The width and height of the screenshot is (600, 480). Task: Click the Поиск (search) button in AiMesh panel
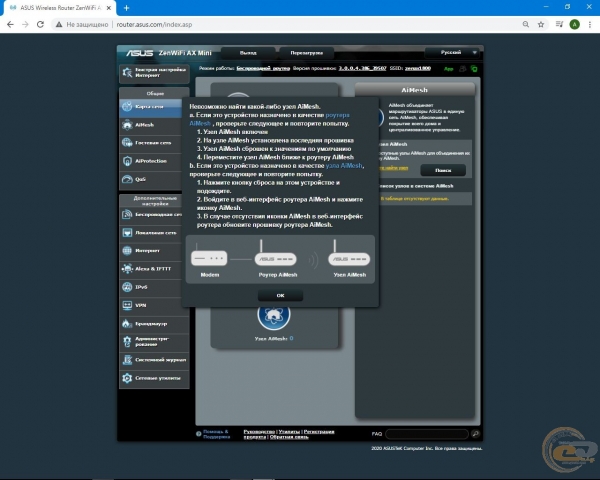coord(443,170)
